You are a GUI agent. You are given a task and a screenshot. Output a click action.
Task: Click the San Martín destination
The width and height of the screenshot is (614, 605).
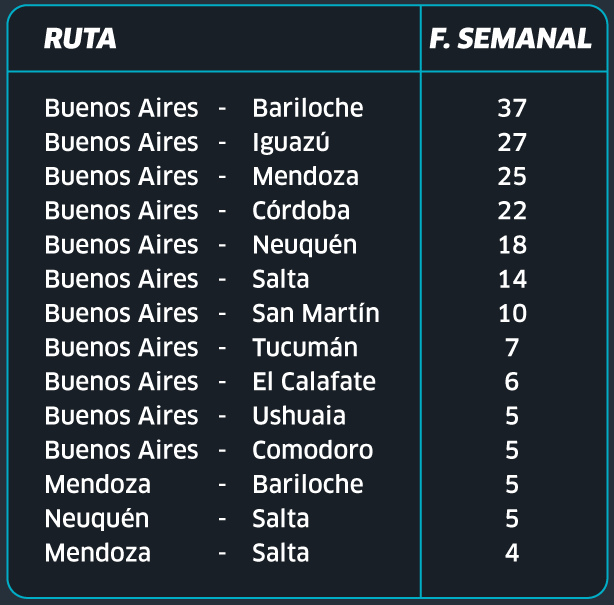point(316,313)
